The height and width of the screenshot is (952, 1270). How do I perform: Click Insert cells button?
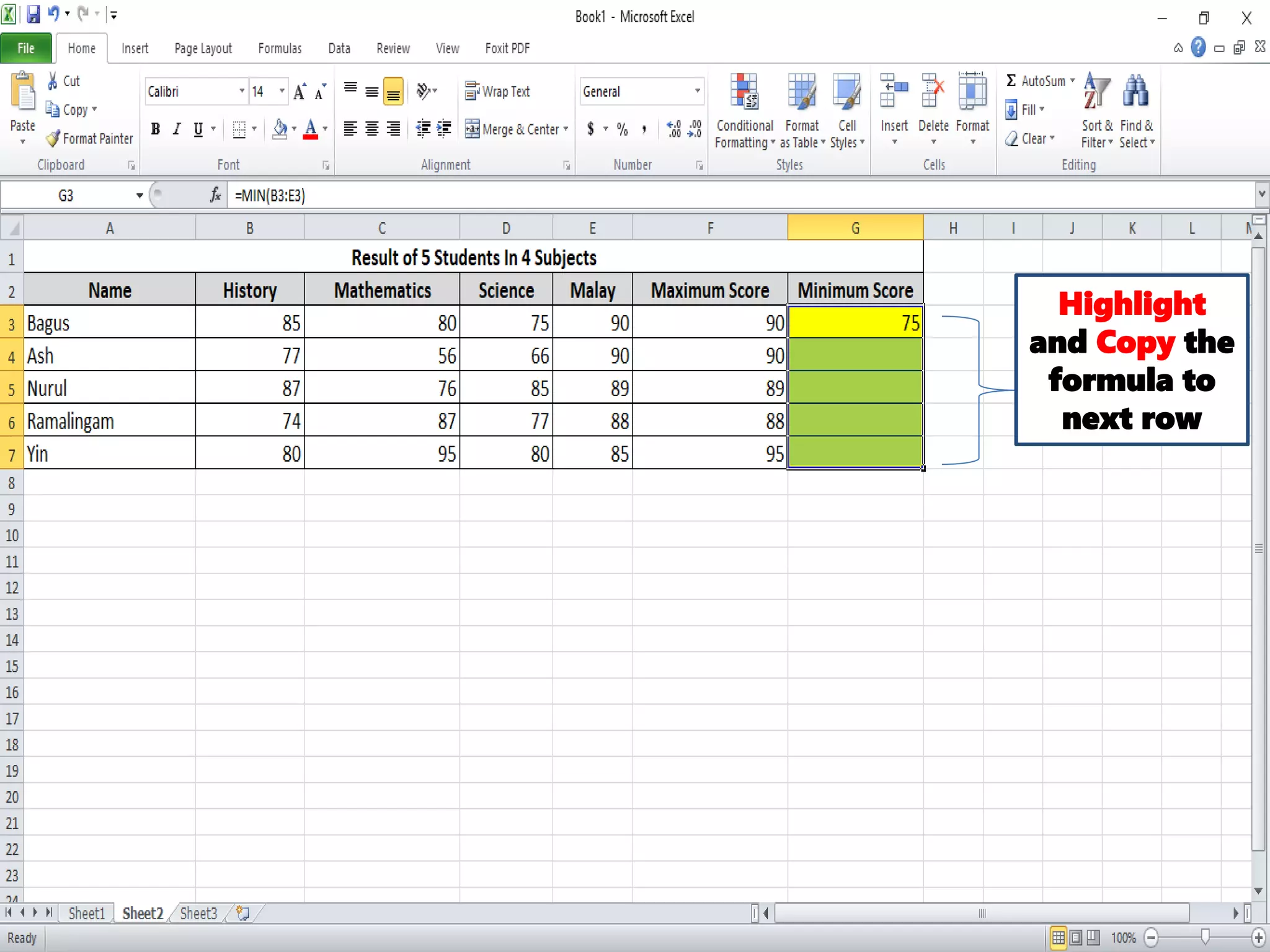pyautogui.click(x=894, y=109)
